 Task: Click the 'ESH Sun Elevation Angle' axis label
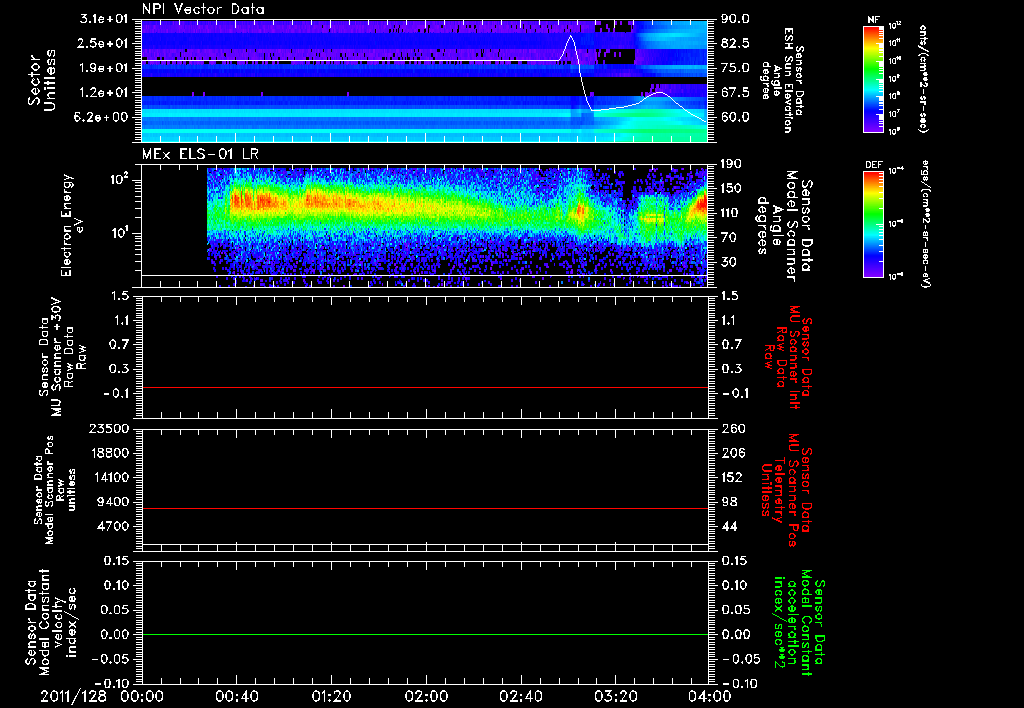(x=782, y=80)
